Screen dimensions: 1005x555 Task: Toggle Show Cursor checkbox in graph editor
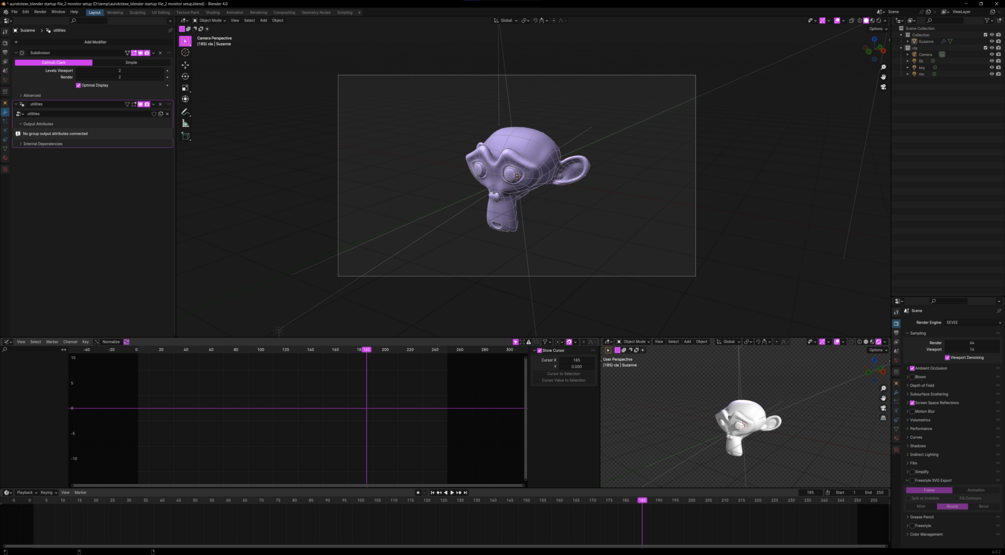point(540,351)
